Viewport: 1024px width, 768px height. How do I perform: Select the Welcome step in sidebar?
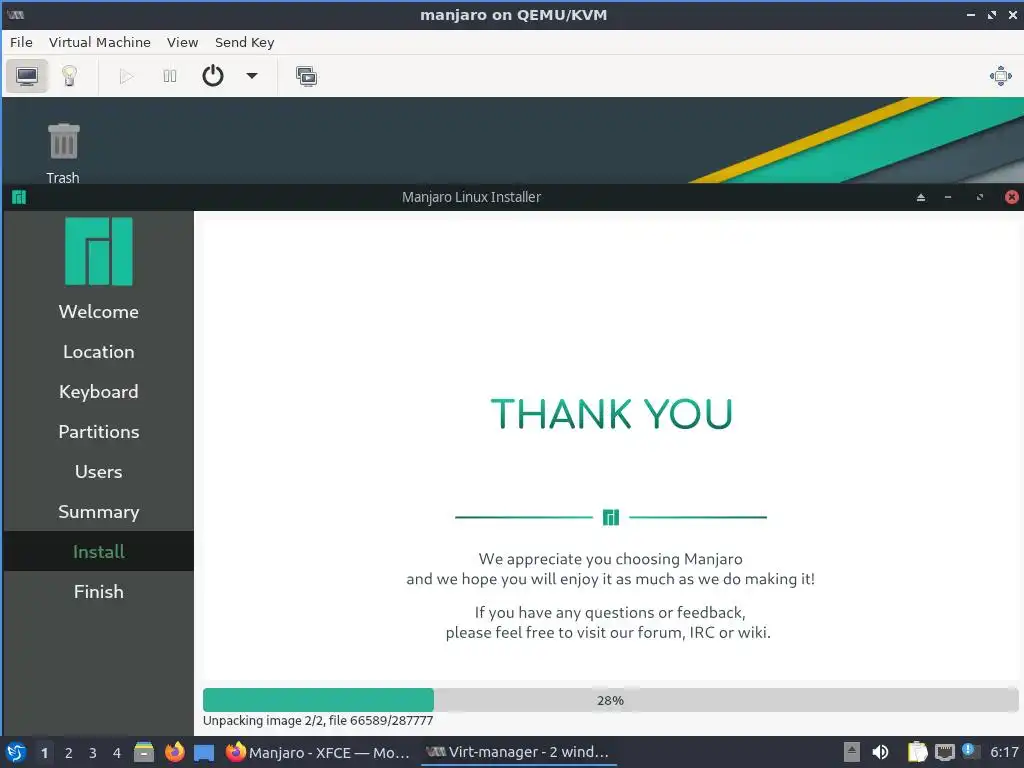[99, 312]
